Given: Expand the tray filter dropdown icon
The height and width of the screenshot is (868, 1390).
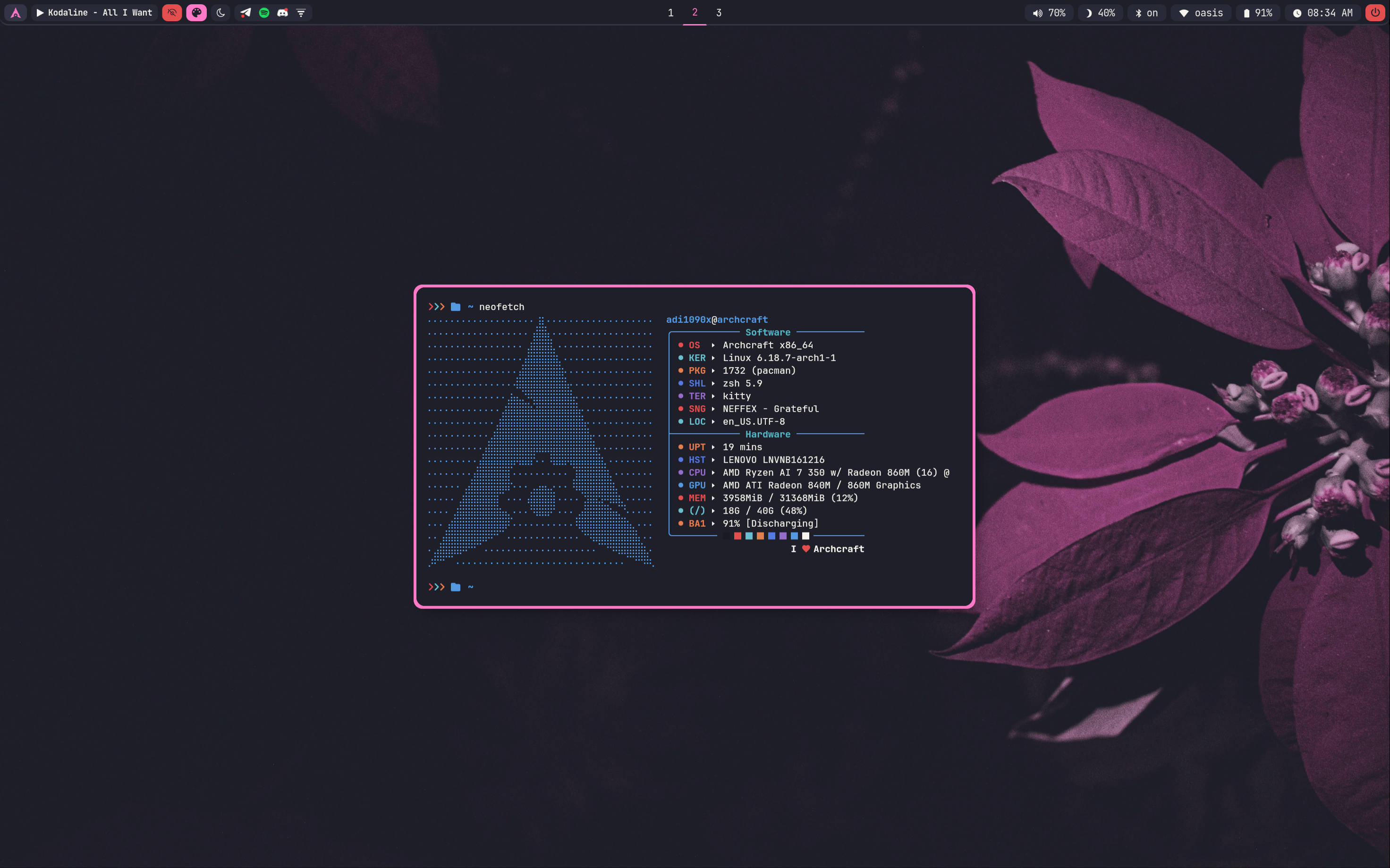Looking at the screenshot, I should 301,13.
